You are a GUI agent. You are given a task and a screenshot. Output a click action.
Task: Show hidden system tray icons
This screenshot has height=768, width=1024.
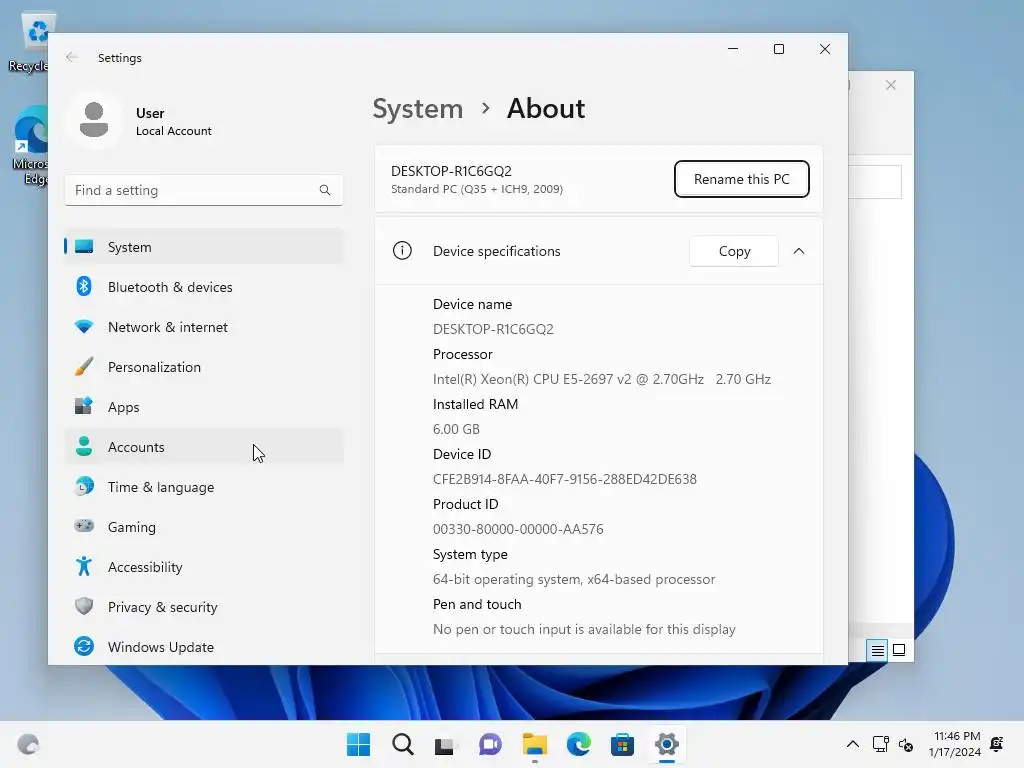(x=852, y=744)
